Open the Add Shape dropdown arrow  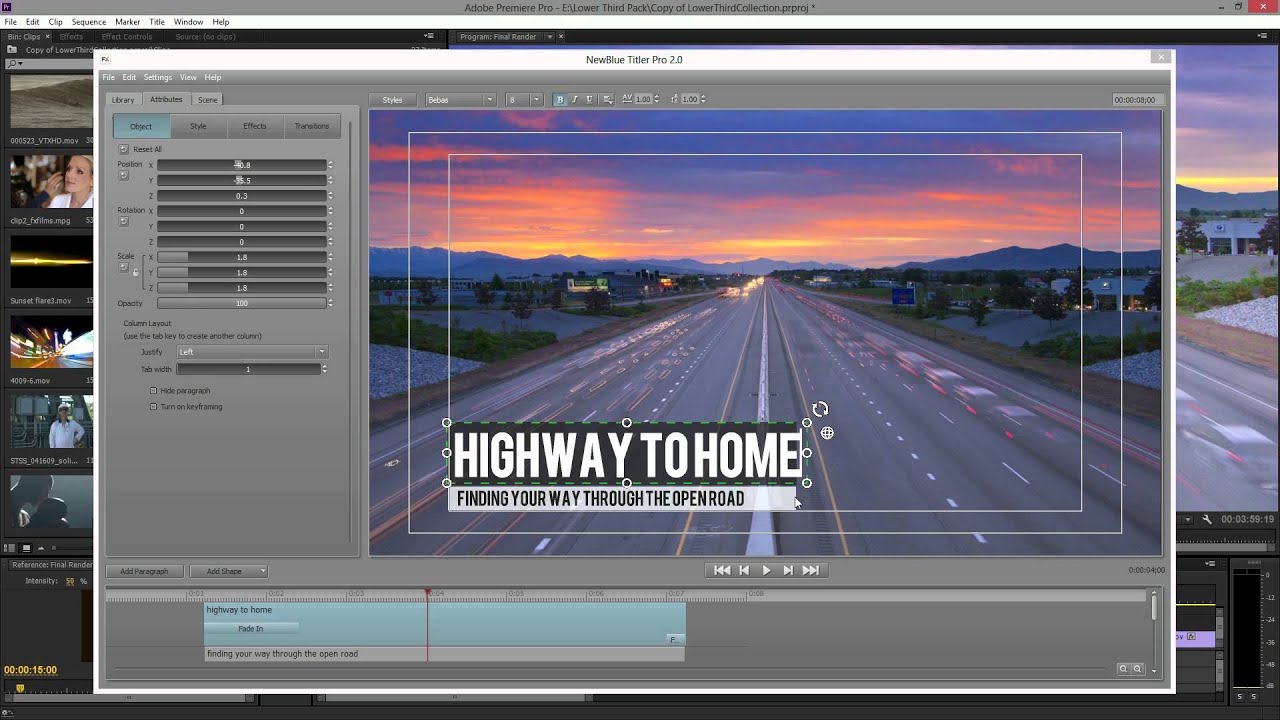262,571
